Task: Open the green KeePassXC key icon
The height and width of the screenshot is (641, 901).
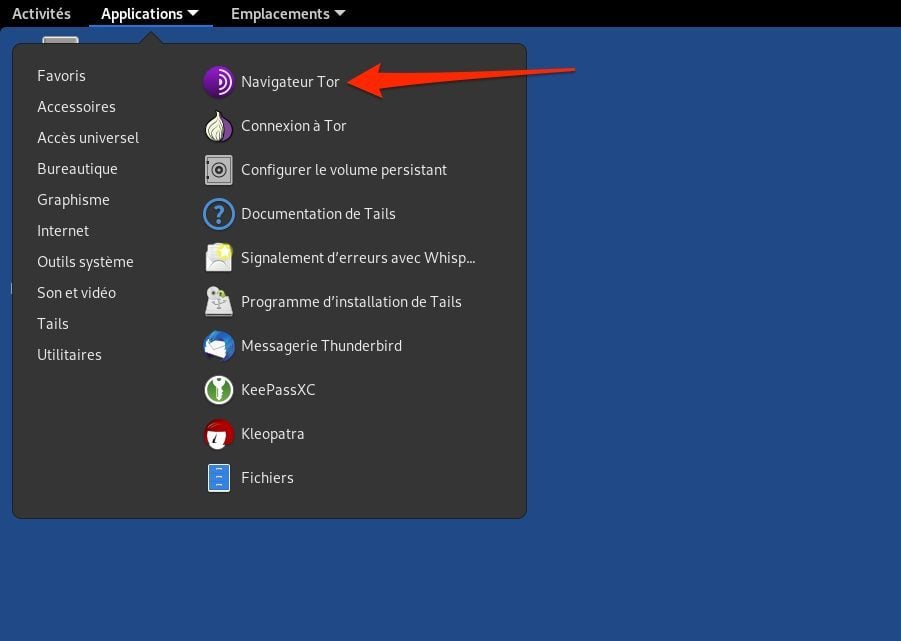Action: pyautogui.click(x=219, y=390)
